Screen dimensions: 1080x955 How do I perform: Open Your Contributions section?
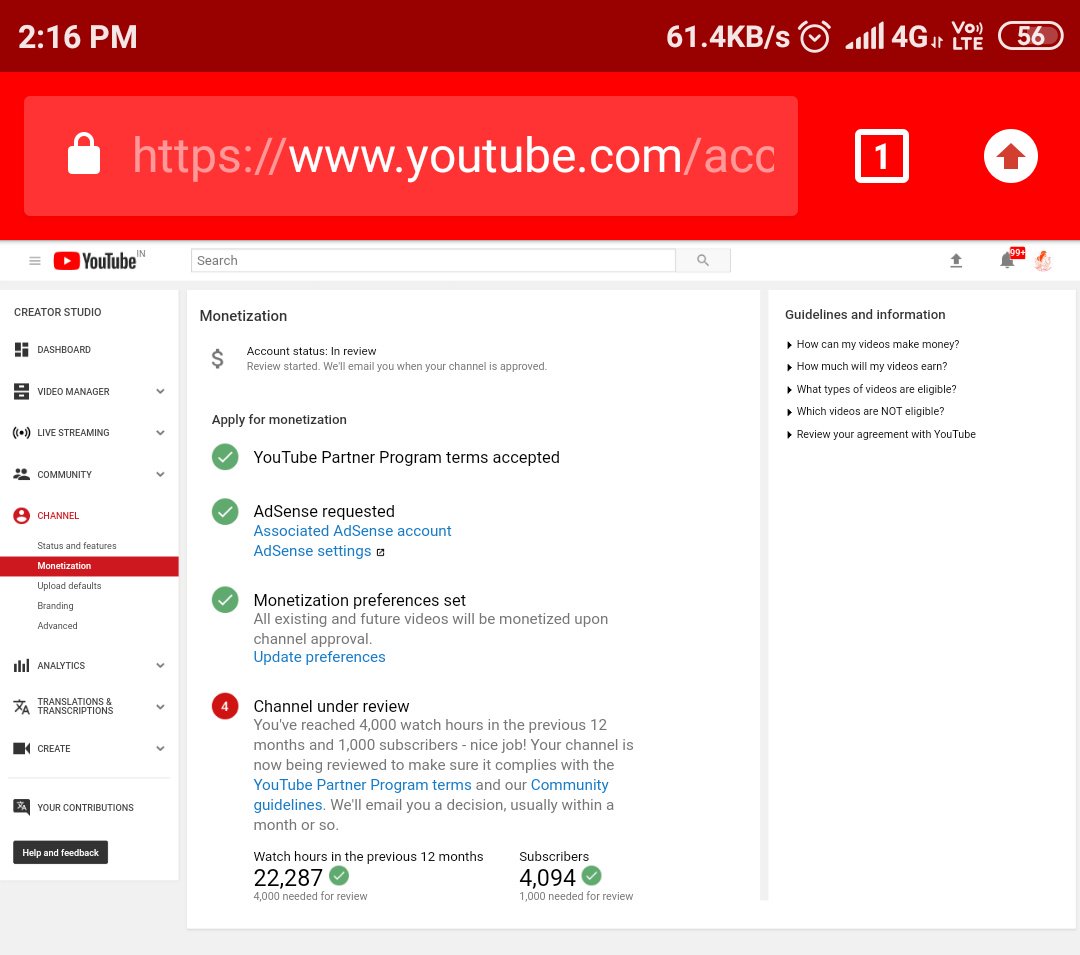[x=85, y=807]
